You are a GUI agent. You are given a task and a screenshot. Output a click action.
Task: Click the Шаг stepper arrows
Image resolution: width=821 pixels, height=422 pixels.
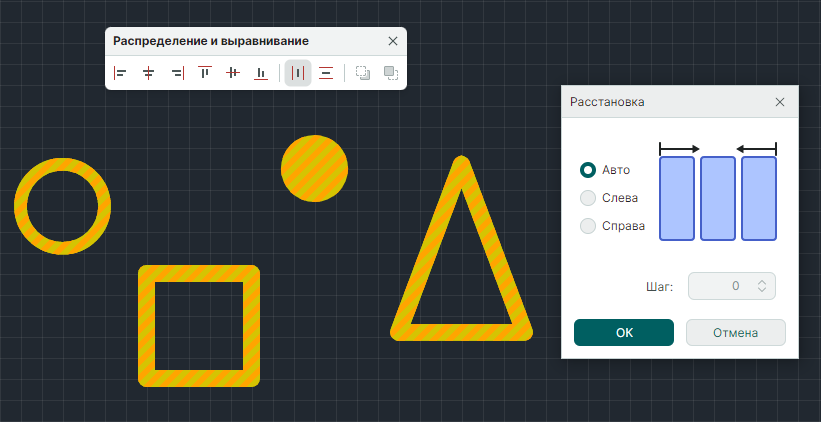tap(762, 286)
